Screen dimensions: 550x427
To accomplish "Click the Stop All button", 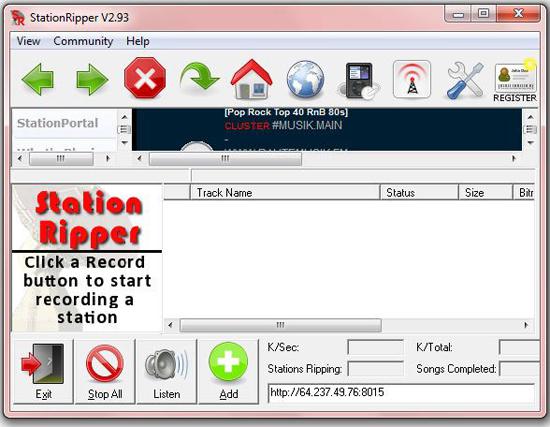I will point(105,372).
